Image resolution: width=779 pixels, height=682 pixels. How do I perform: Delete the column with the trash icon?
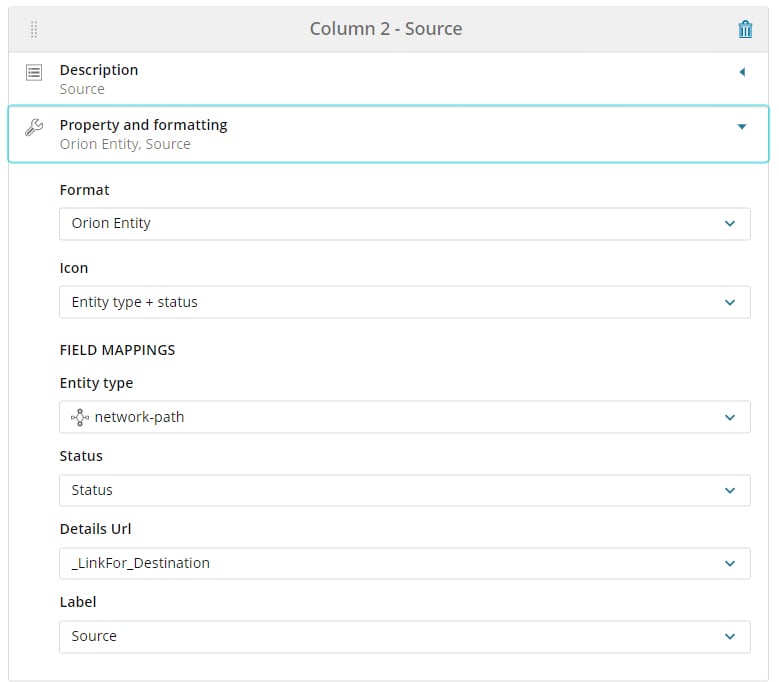[745, 29]
